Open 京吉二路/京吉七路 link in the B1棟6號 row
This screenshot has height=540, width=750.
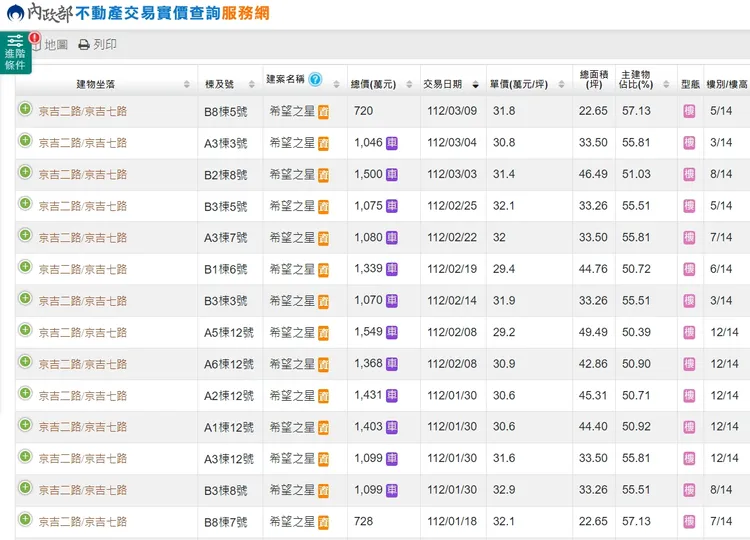coord(83,270)
